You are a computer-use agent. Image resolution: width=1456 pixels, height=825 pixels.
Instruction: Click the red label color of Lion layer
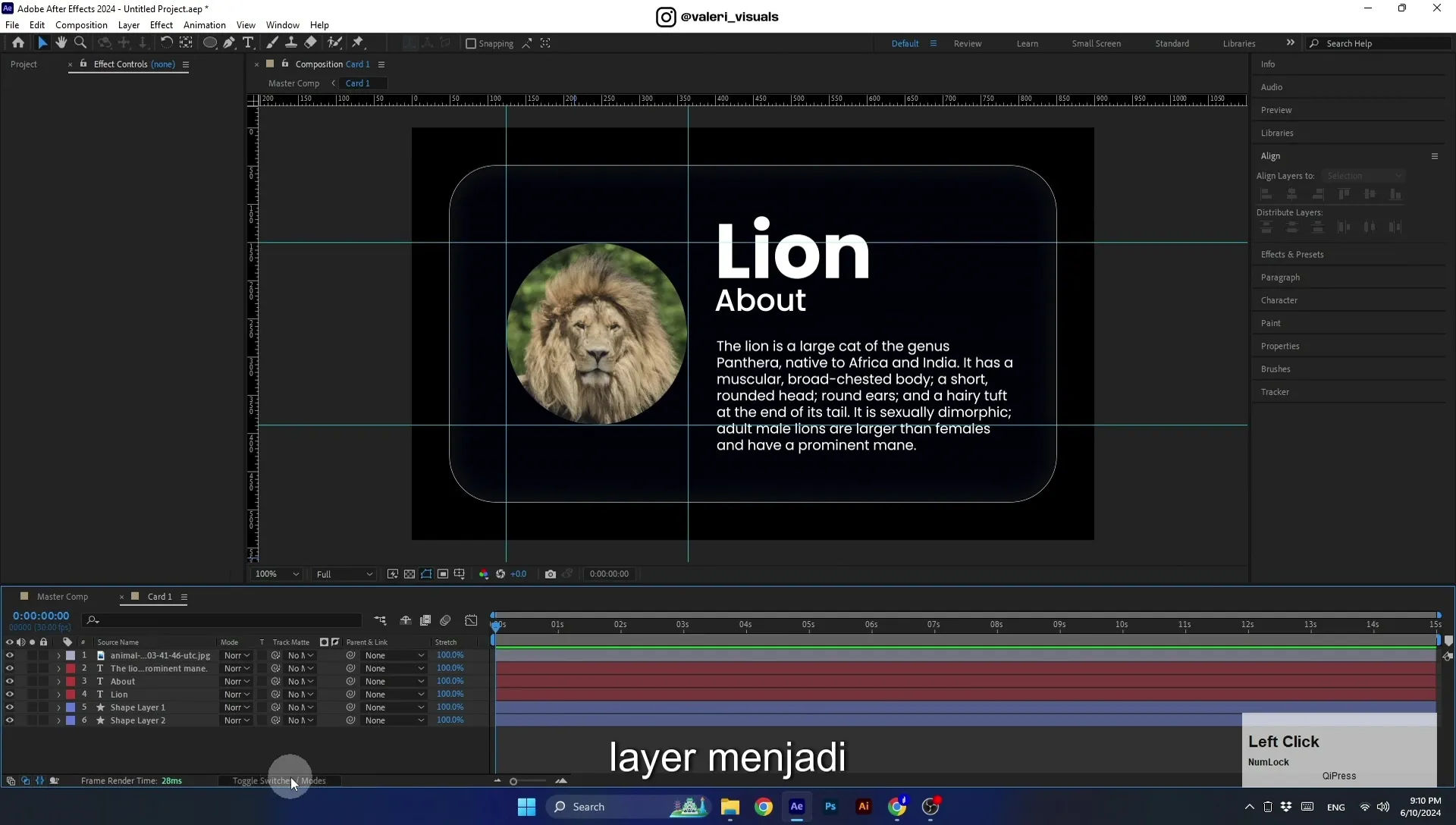coord(71,695)
